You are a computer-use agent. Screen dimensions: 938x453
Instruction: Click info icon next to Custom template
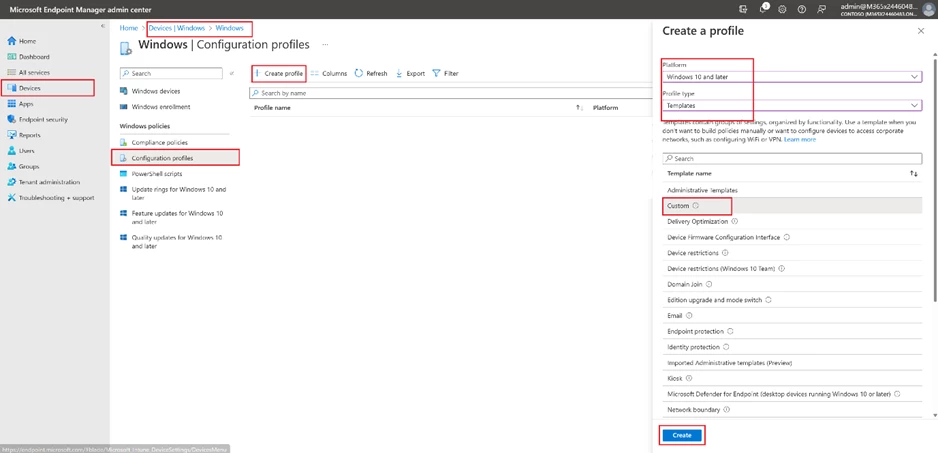(x=696, y=205)
